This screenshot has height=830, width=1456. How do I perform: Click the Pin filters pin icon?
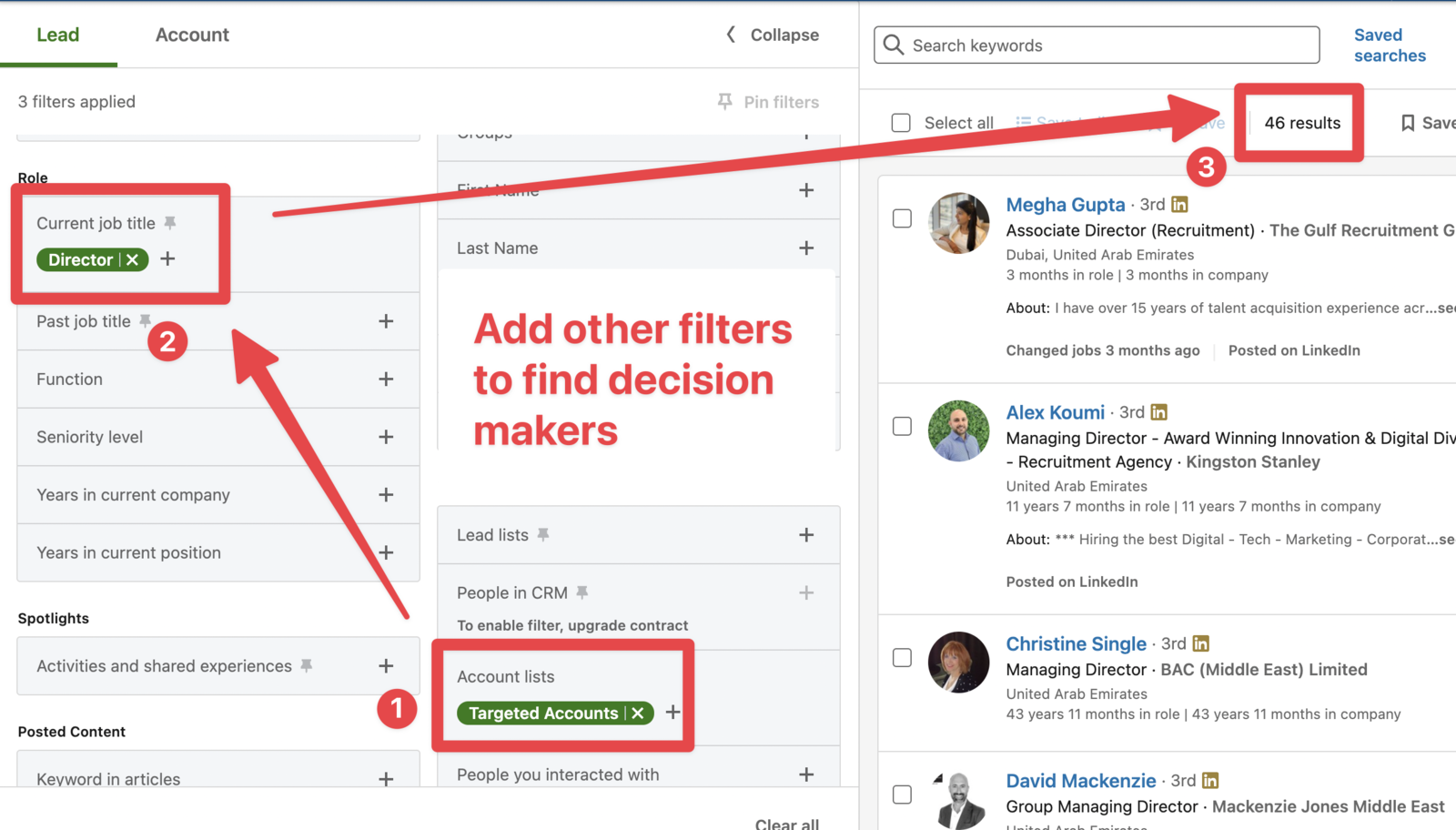[725, 102]
